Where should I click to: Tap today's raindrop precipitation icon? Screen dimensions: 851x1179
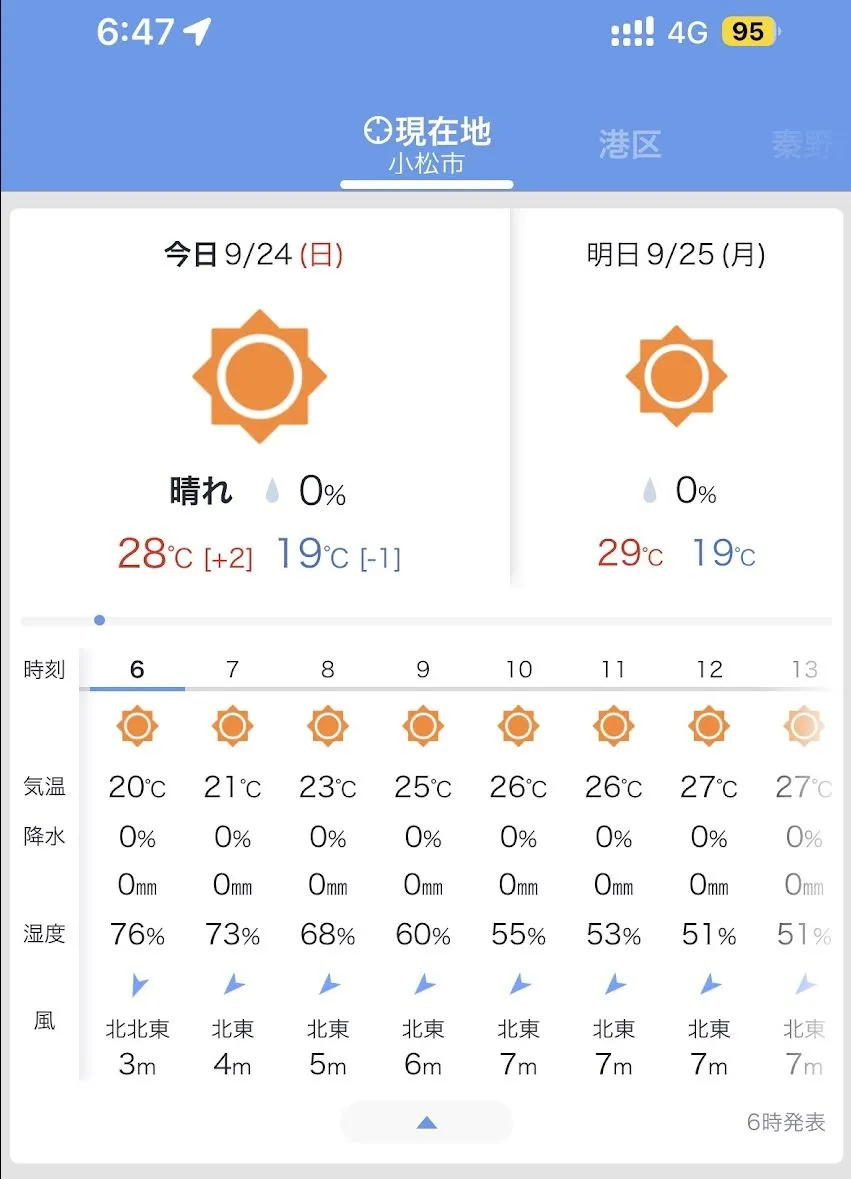pos(272,491)
